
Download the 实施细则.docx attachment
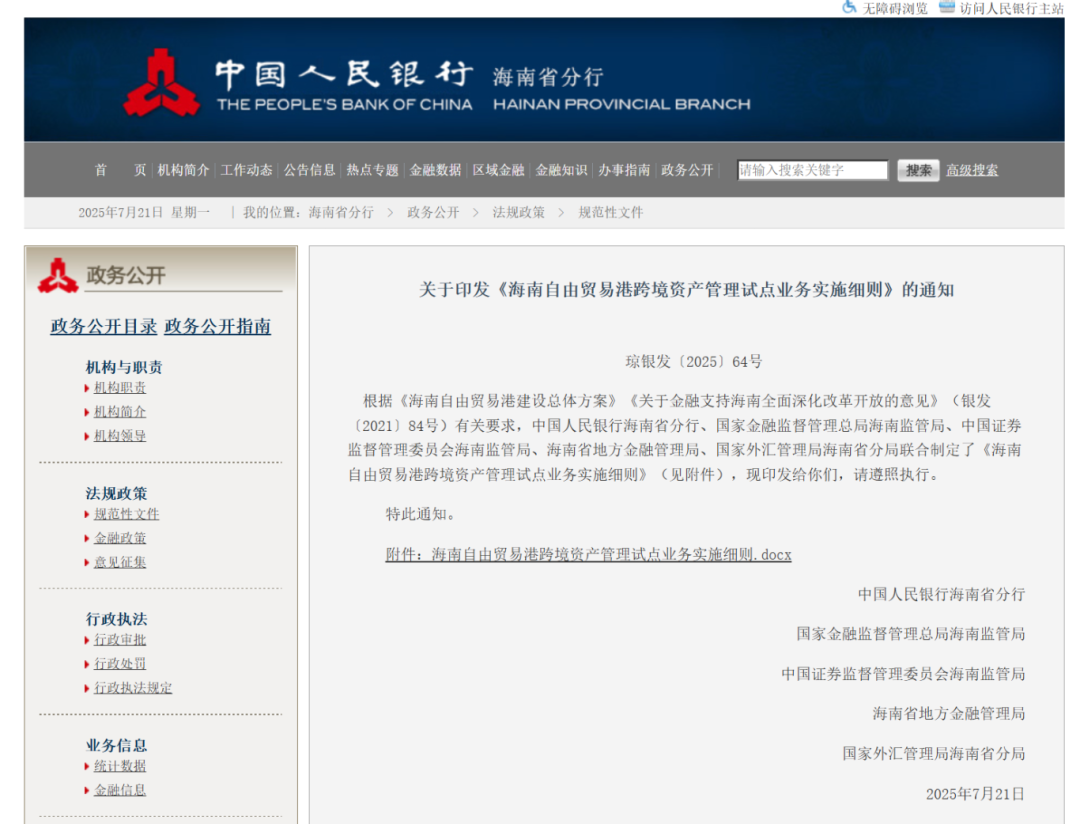coord(588,554)
